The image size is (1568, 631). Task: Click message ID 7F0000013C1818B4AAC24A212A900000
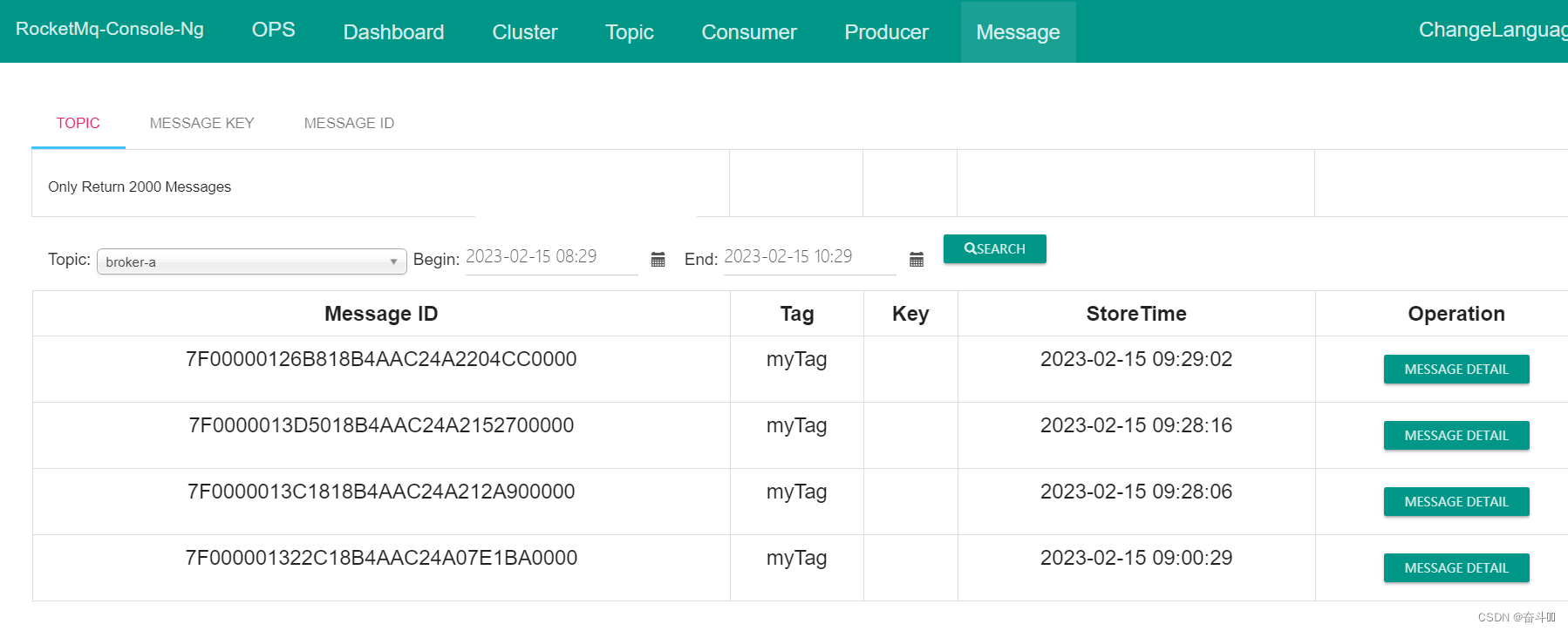pyautogui.click(x=381, y=492)
